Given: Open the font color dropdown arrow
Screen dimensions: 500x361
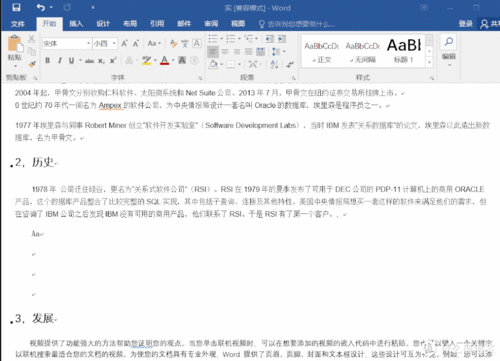Looking at the screenshot, I should click(173, 60).
